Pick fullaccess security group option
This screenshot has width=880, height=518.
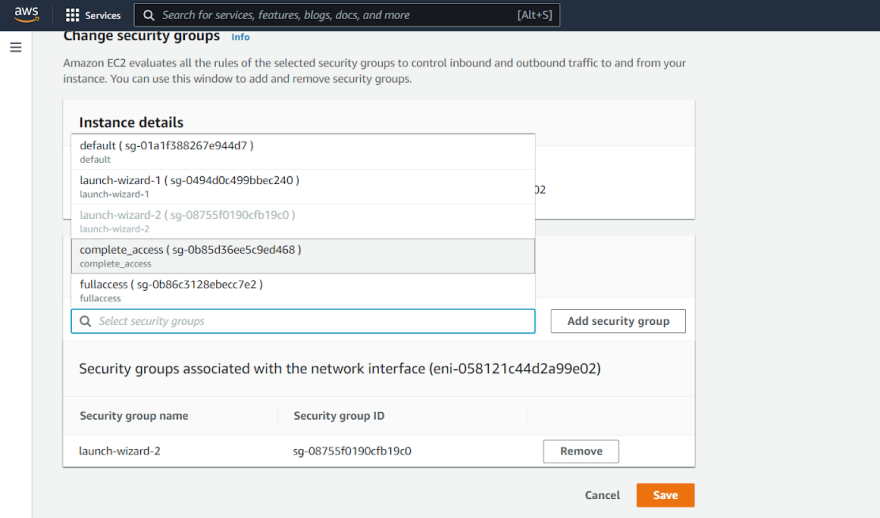303,291
